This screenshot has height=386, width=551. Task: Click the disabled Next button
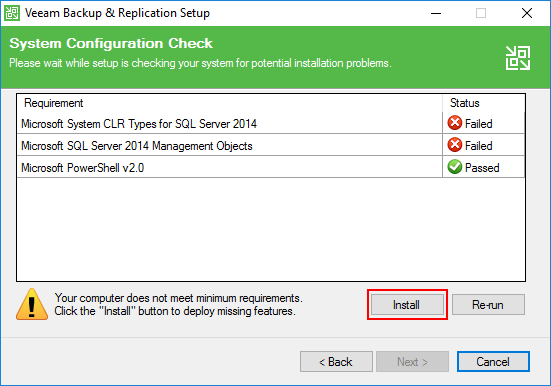(x=413, y=361)
